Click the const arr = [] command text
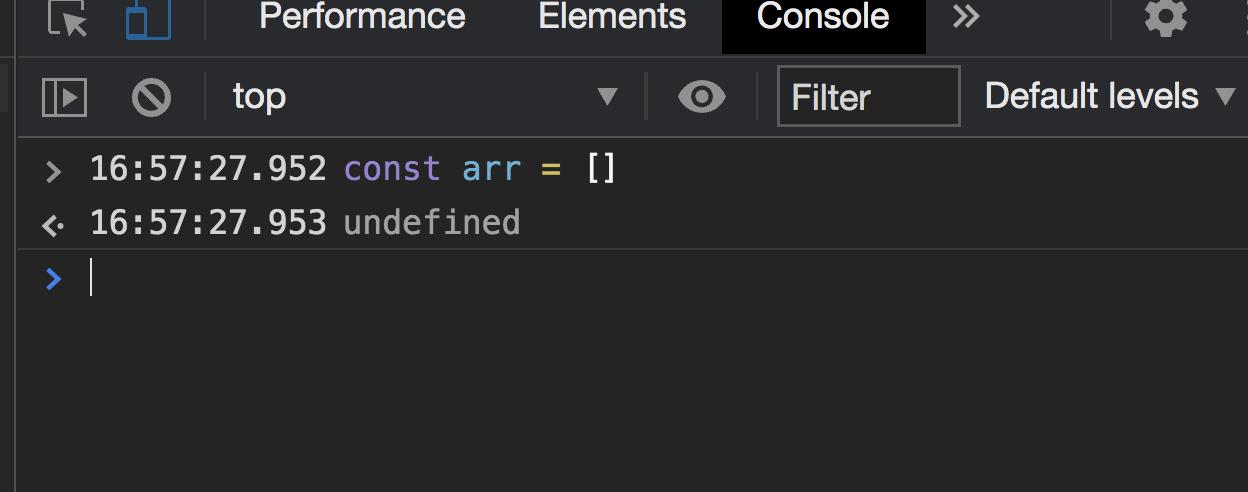 coord(480,169)
